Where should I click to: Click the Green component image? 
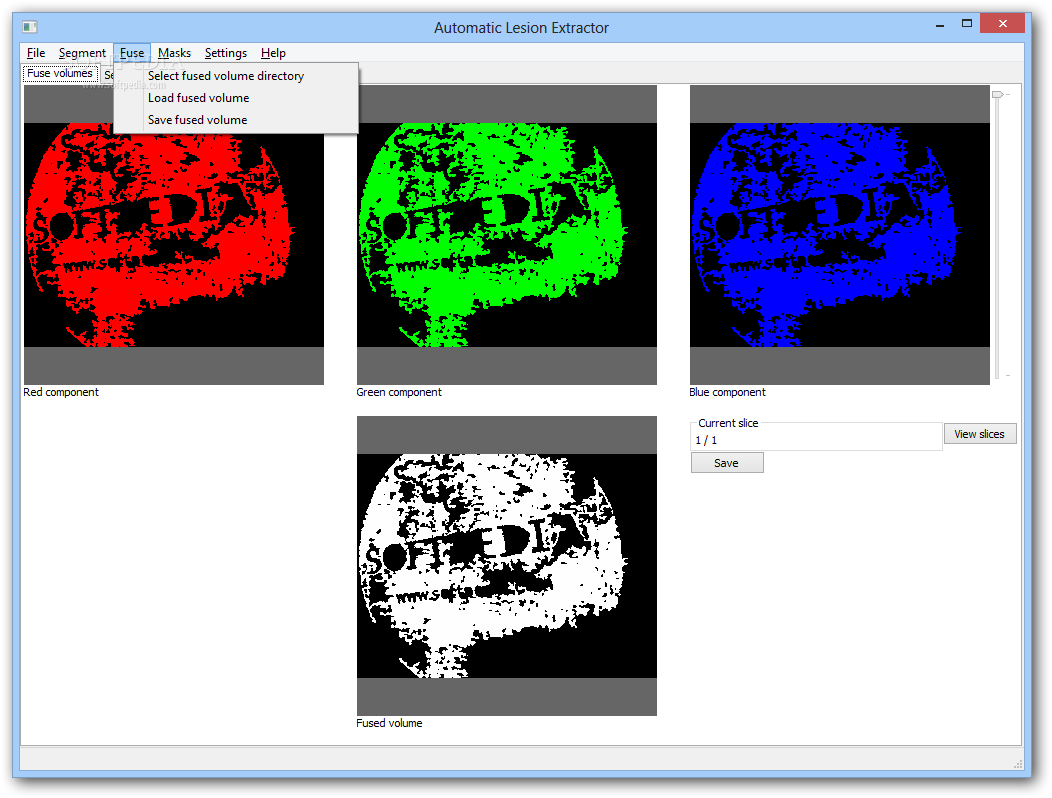[507, 235]
